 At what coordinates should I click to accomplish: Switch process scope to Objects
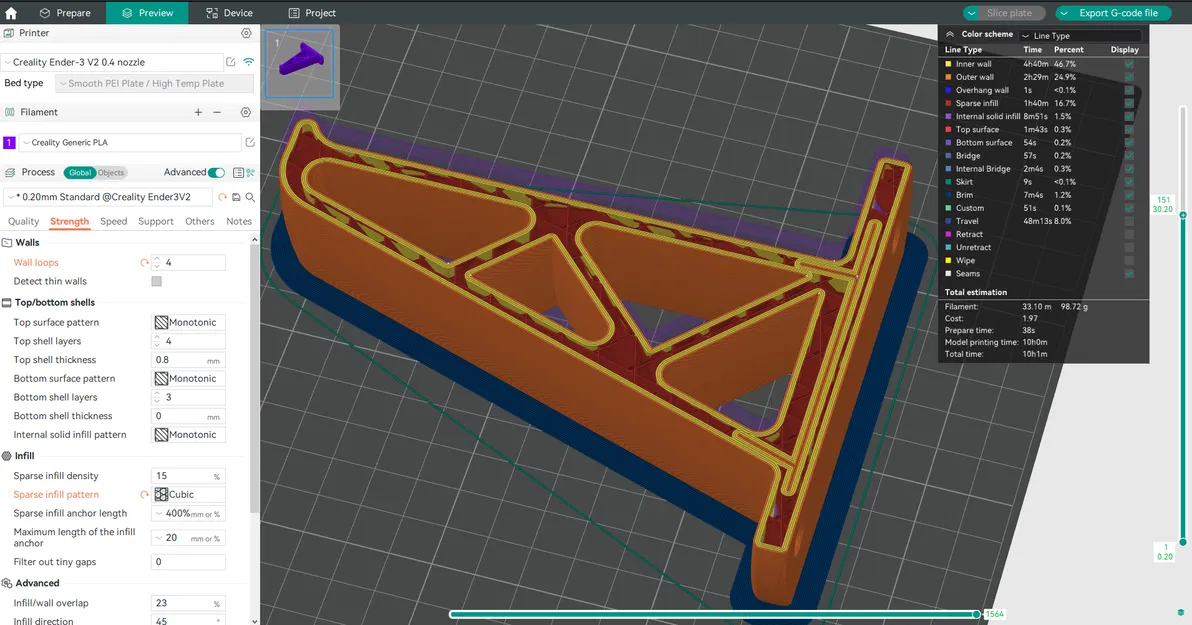[x=111, y=173]
